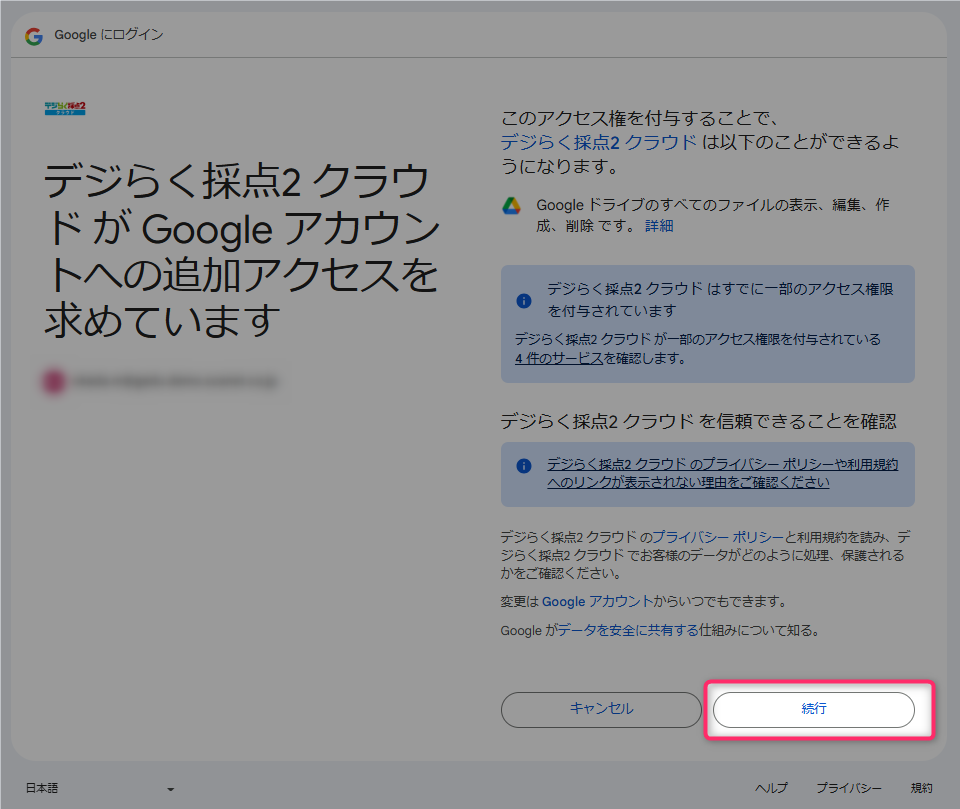The image size is (960, 809).
Task: Click the 規約 footer link
Action: coord(921,788)
